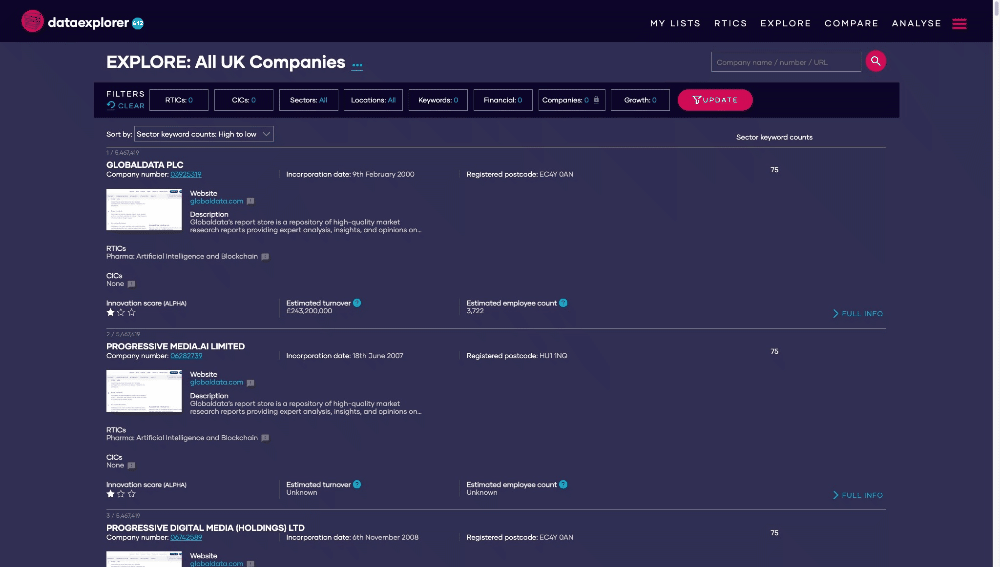Open the Financial filter
1000x567 pixels.
click(x=503, y=100)
